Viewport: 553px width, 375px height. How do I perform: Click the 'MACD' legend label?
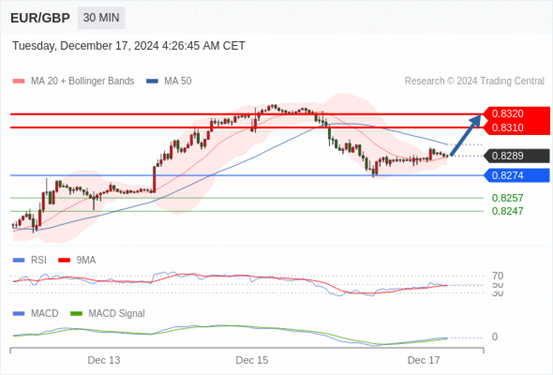click(x=44, y=313)
